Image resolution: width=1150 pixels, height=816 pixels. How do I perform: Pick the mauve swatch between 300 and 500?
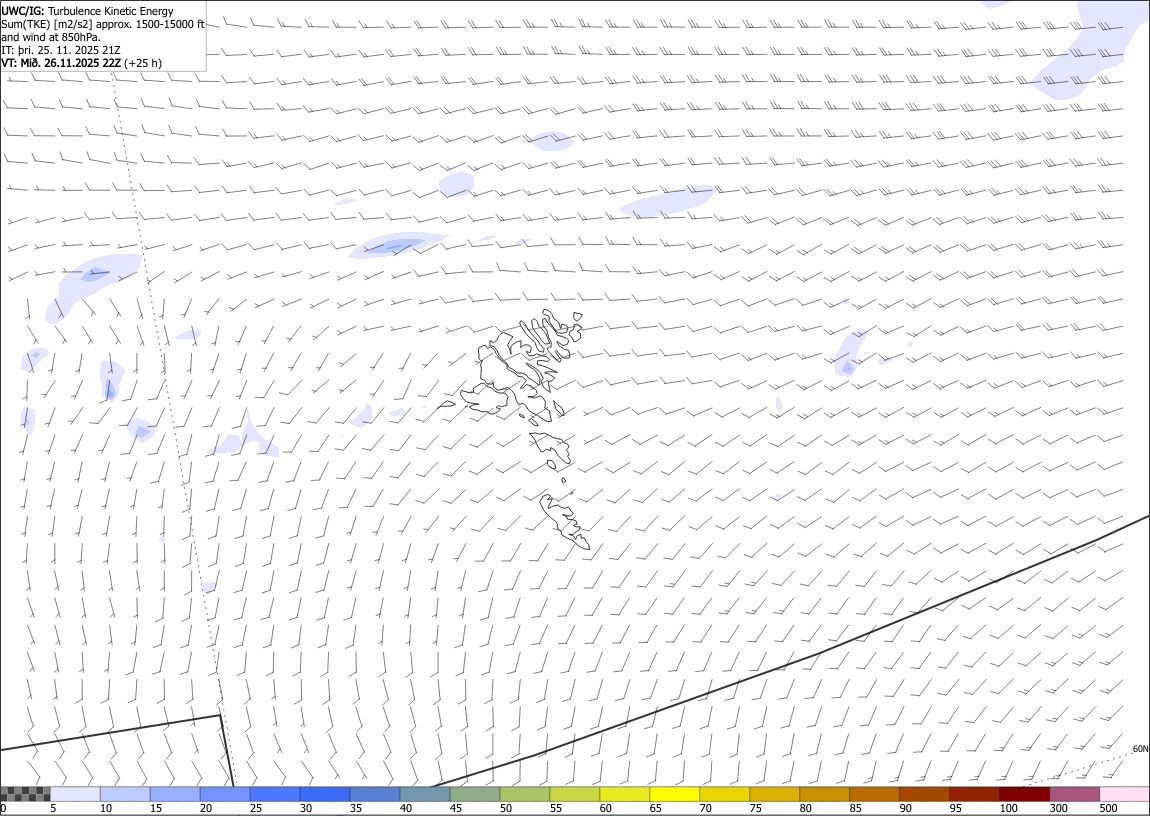1074,794
